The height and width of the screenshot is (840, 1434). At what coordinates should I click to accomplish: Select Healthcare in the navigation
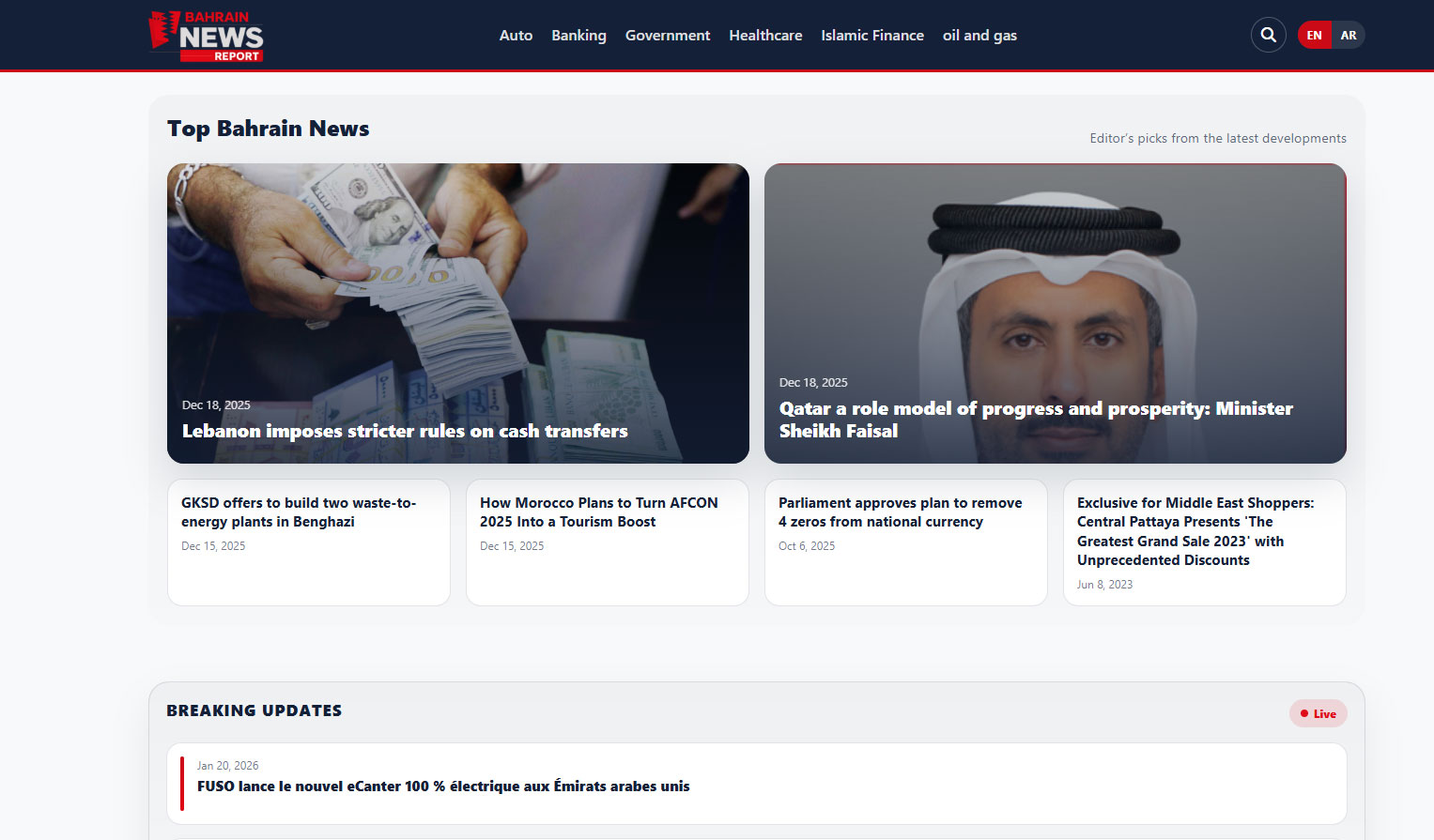(x=765, y=36)
